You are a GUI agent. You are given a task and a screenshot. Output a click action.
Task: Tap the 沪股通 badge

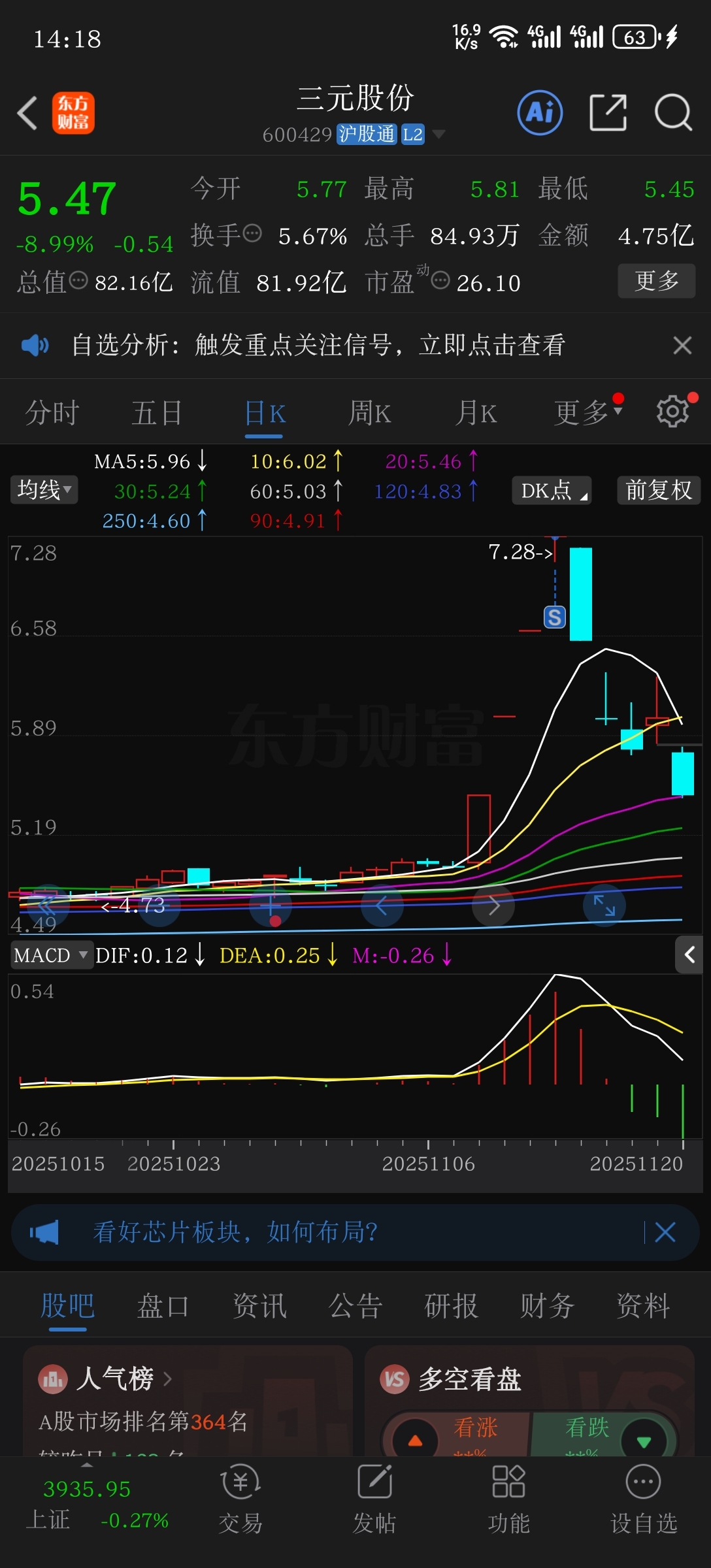(367, 134)
